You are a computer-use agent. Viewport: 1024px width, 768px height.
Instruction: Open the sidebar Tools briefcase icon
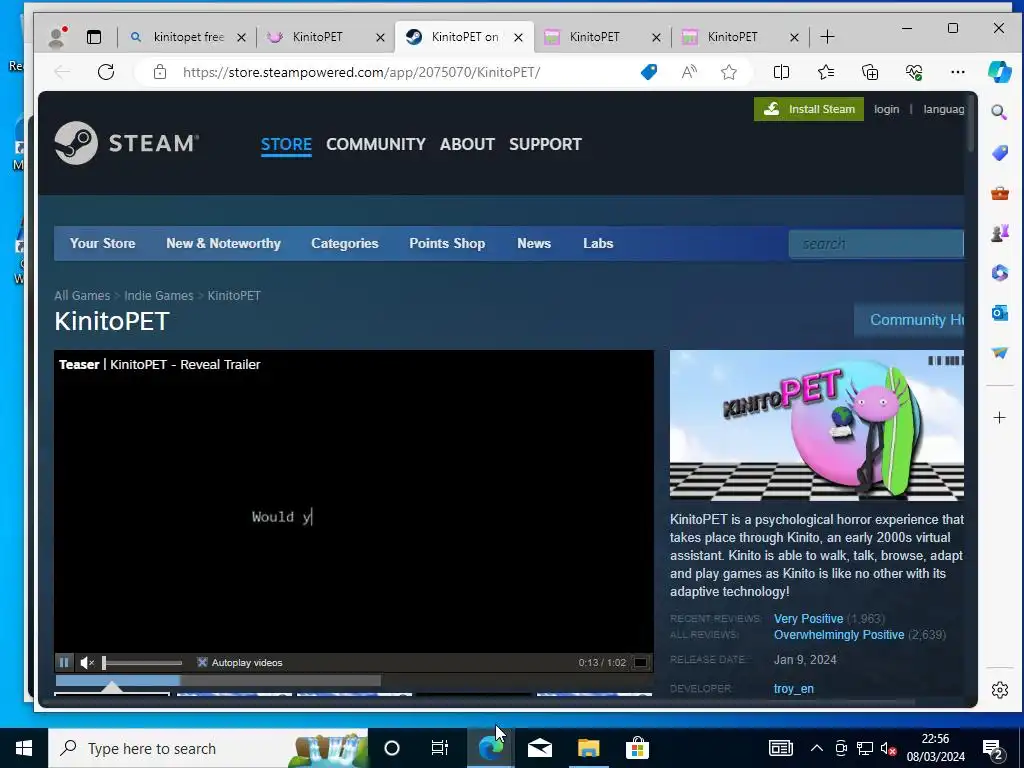tap(999, 193)
